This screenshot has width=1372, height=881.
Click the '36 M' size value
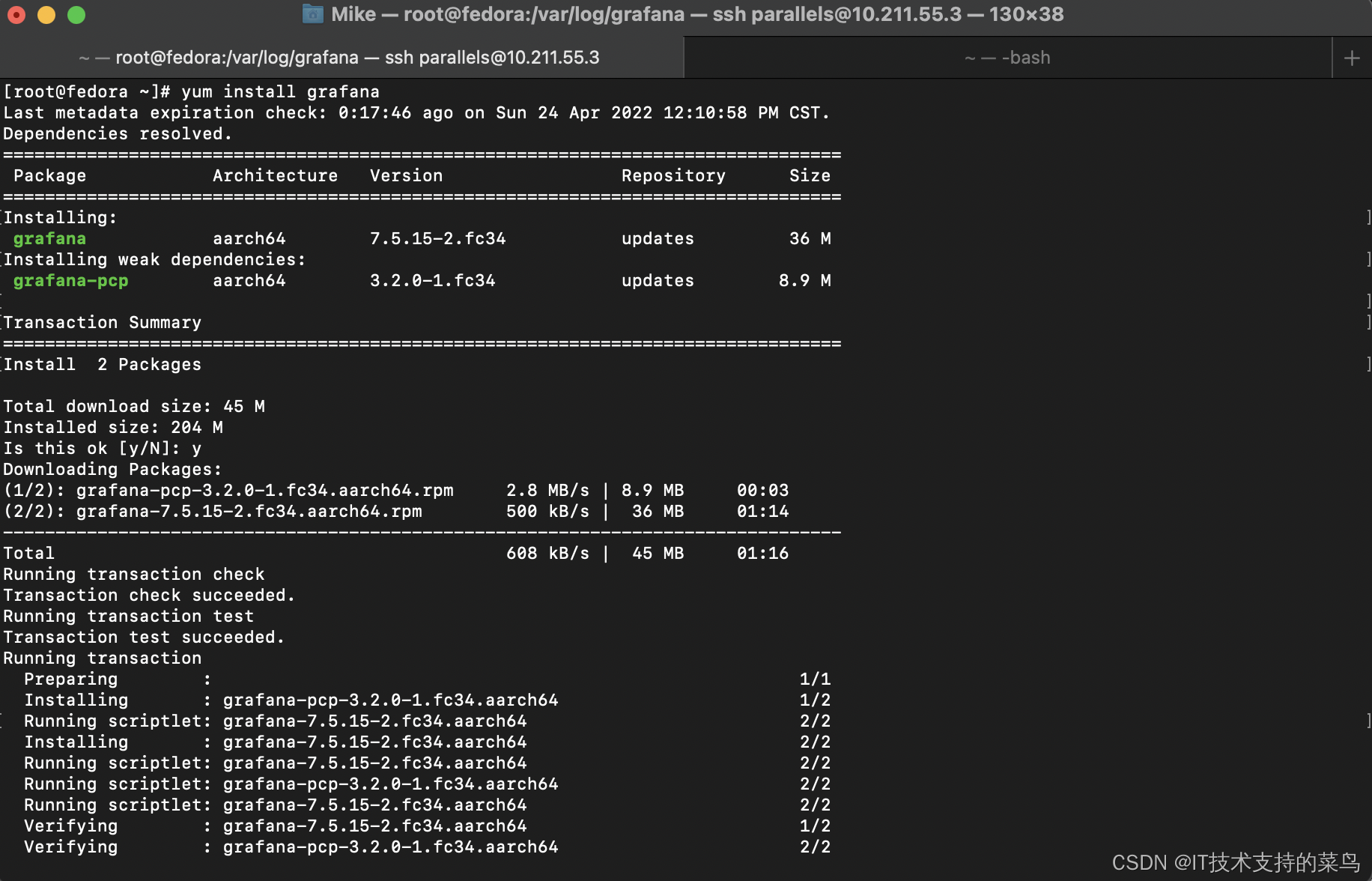pyautogui.click(x=810, y=238)
